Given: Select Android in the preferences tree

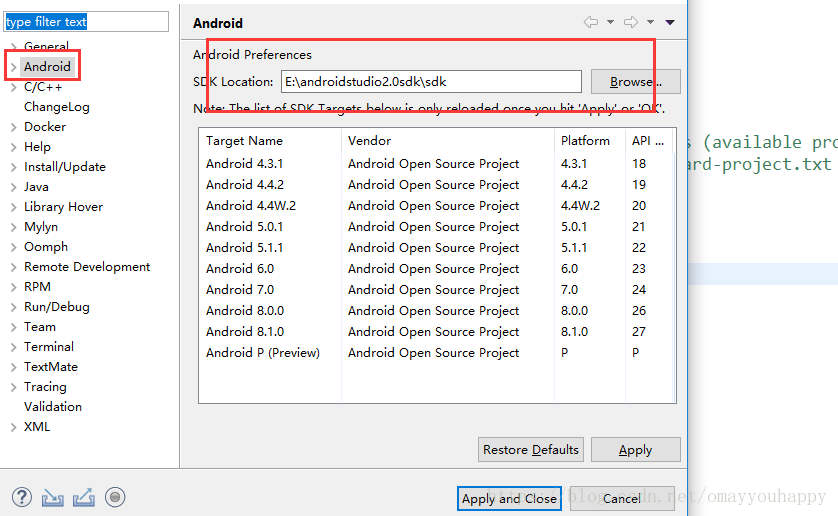Looking at the screenshot, I should [x=47, y=66].
